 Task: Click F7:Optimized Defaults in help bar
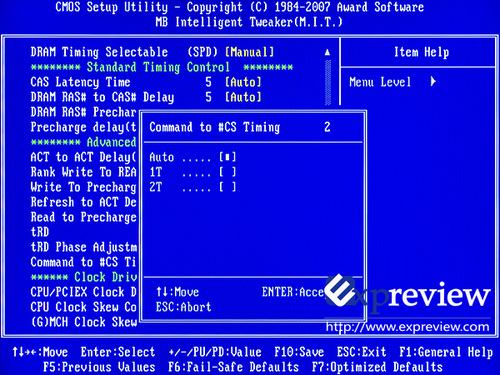click(x=377, y=367)
